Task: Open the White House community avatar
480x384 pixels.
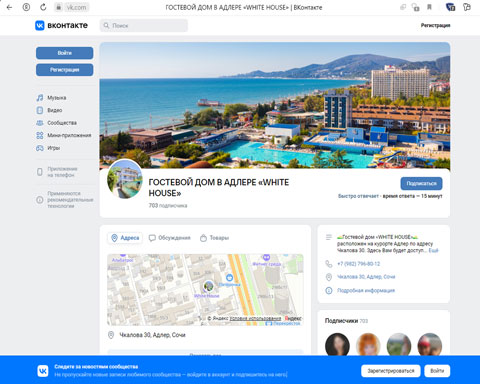Action: pos(125,179)
